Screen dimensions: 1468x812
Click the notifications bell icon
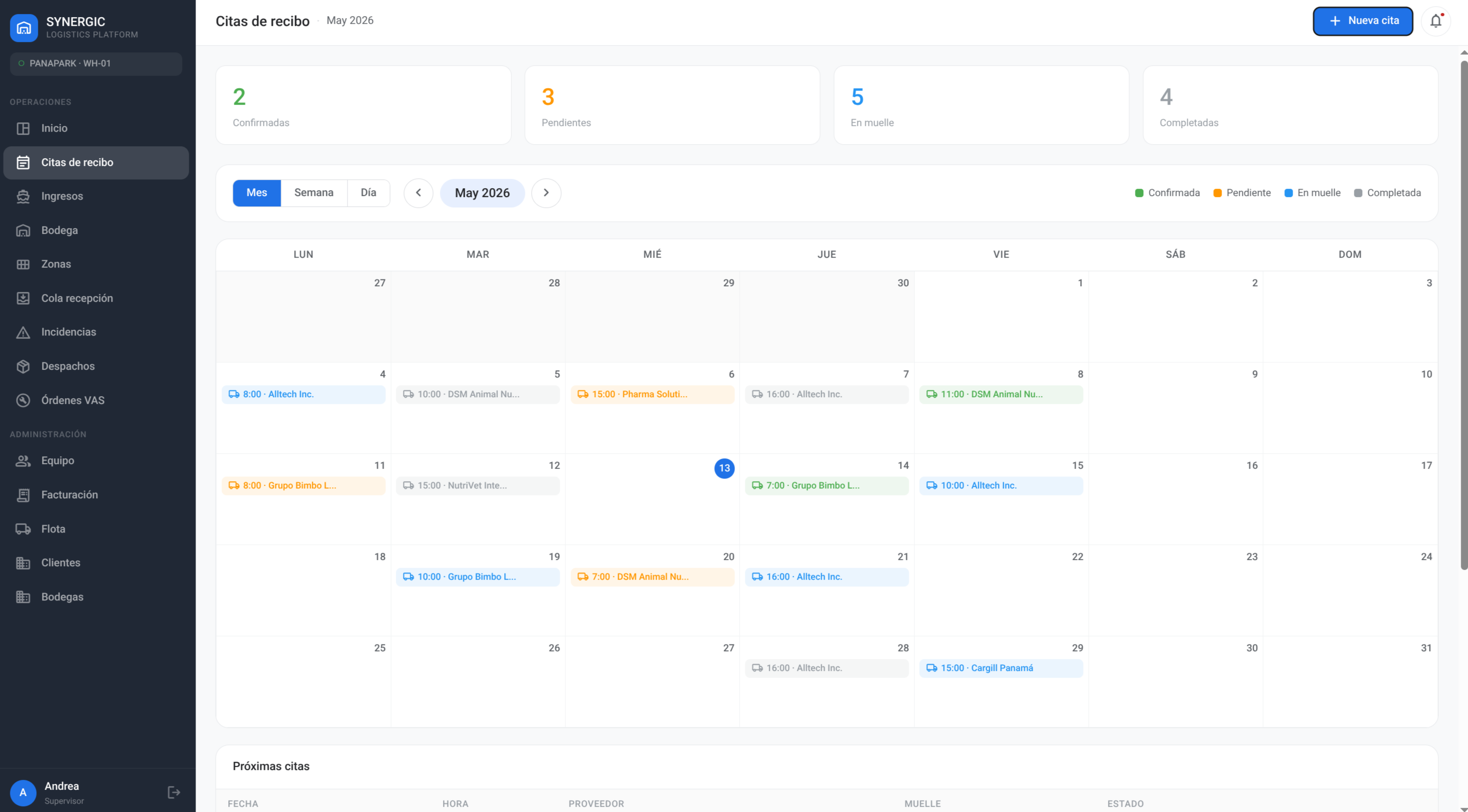(1435, 21)
